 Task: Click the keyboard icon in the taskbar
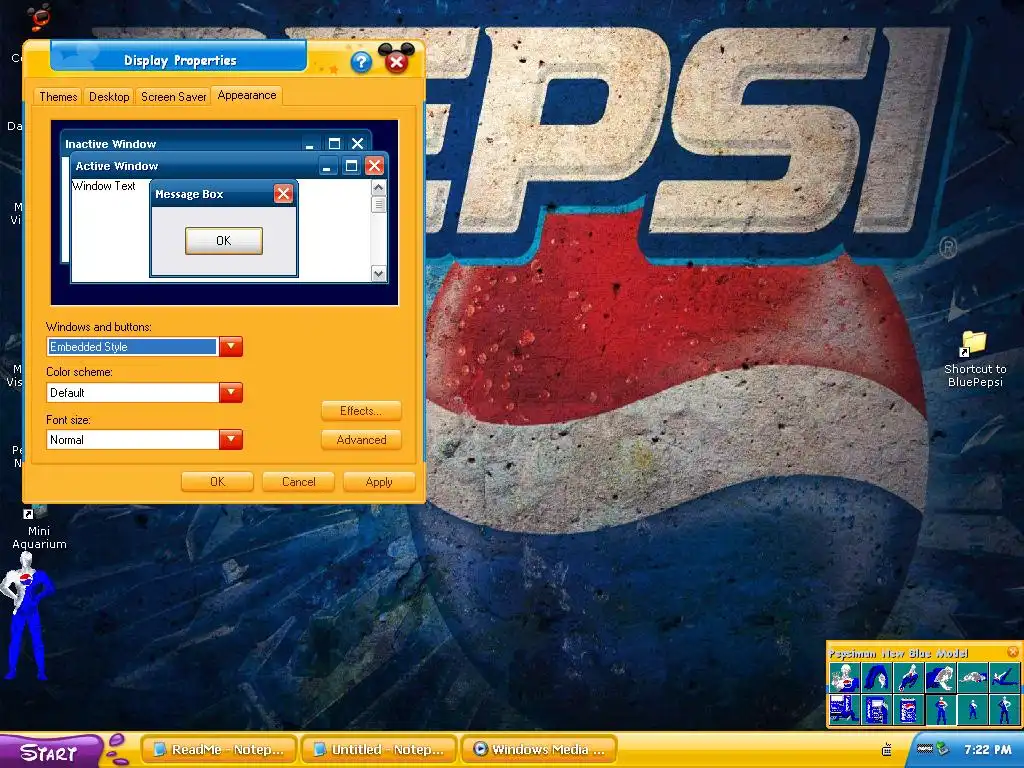[887, 750]
